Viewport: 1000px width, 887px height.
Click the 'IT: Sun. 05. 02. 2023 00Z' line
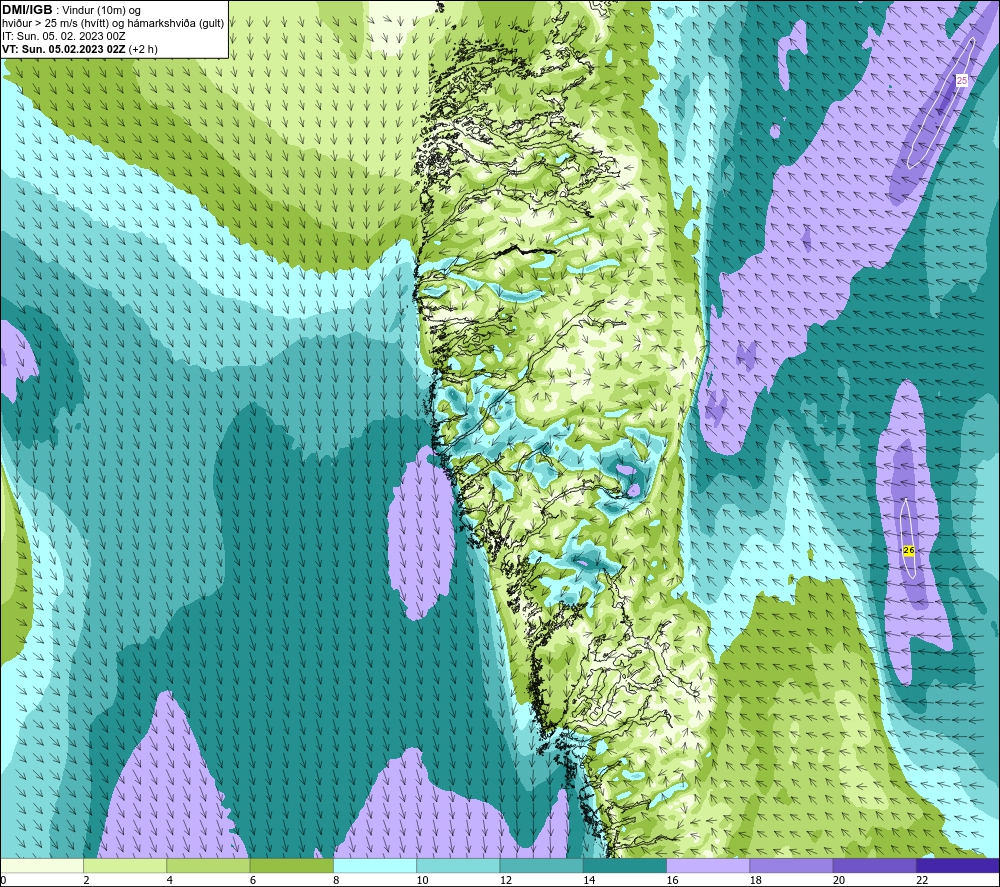[64, 36]
